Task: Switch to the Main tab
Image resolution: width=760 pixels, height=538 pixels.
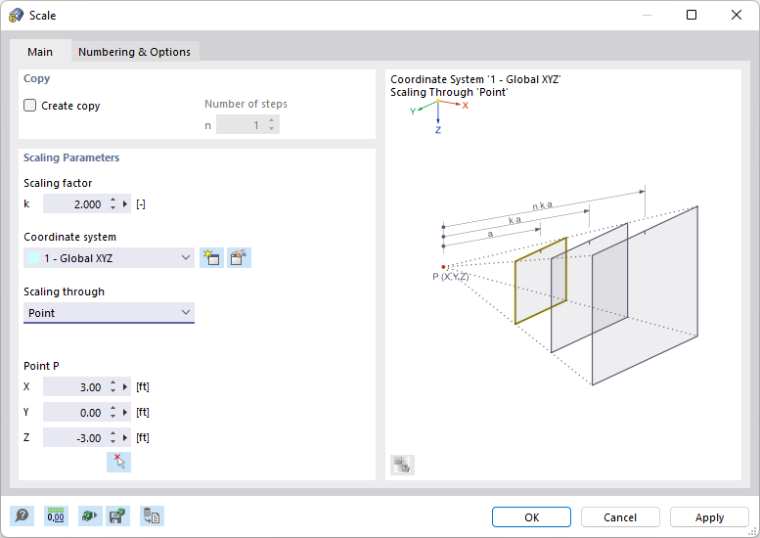Action: [40, 51]
